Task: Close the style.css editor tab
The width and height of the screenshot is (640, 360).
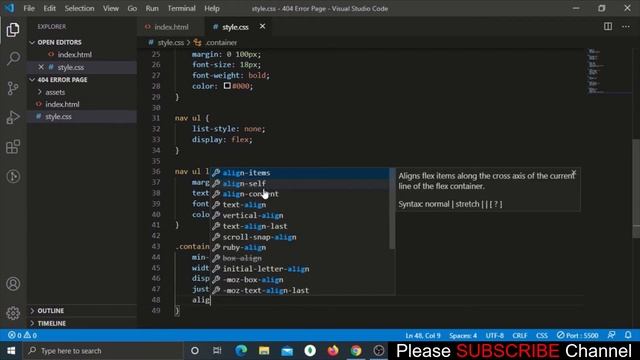Action: (262, 27)
